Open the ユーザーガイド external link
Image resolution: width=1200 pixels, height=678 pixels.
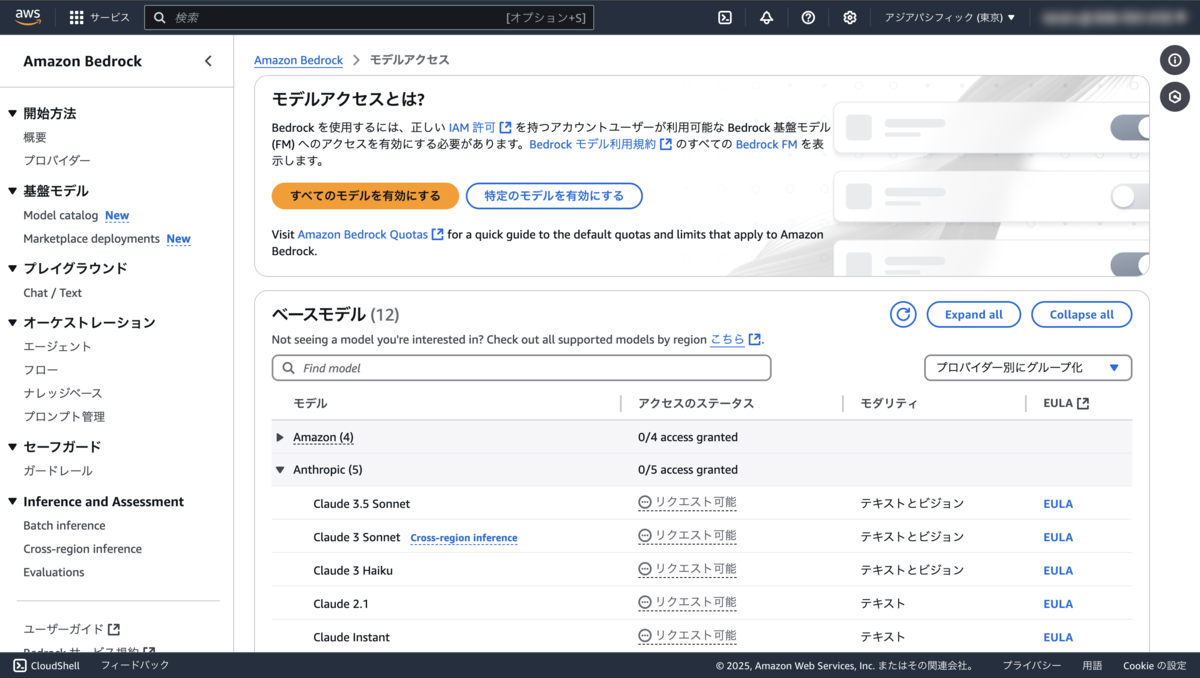[x=71, y=629]
